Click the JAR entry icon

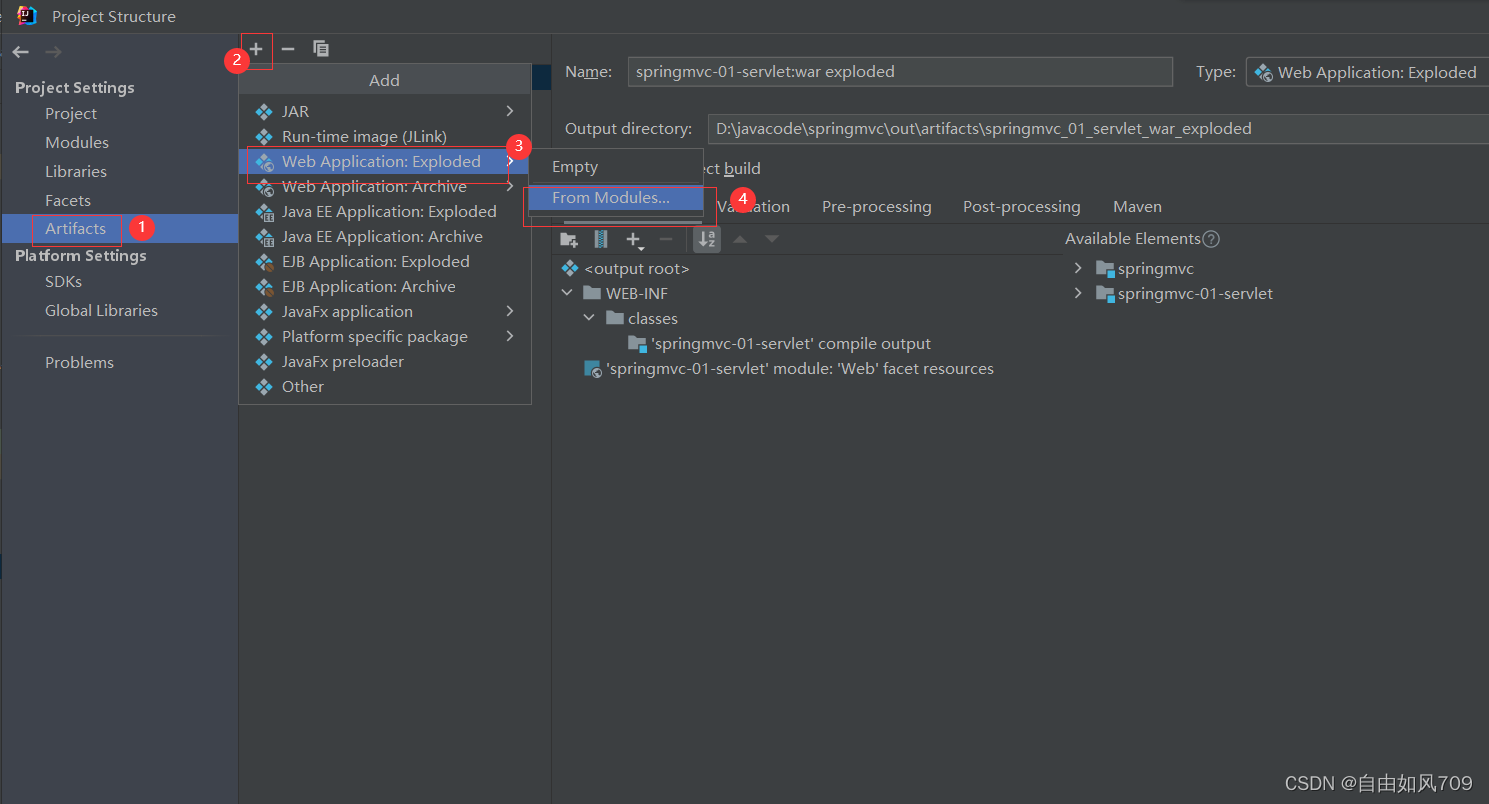(264, 111)
